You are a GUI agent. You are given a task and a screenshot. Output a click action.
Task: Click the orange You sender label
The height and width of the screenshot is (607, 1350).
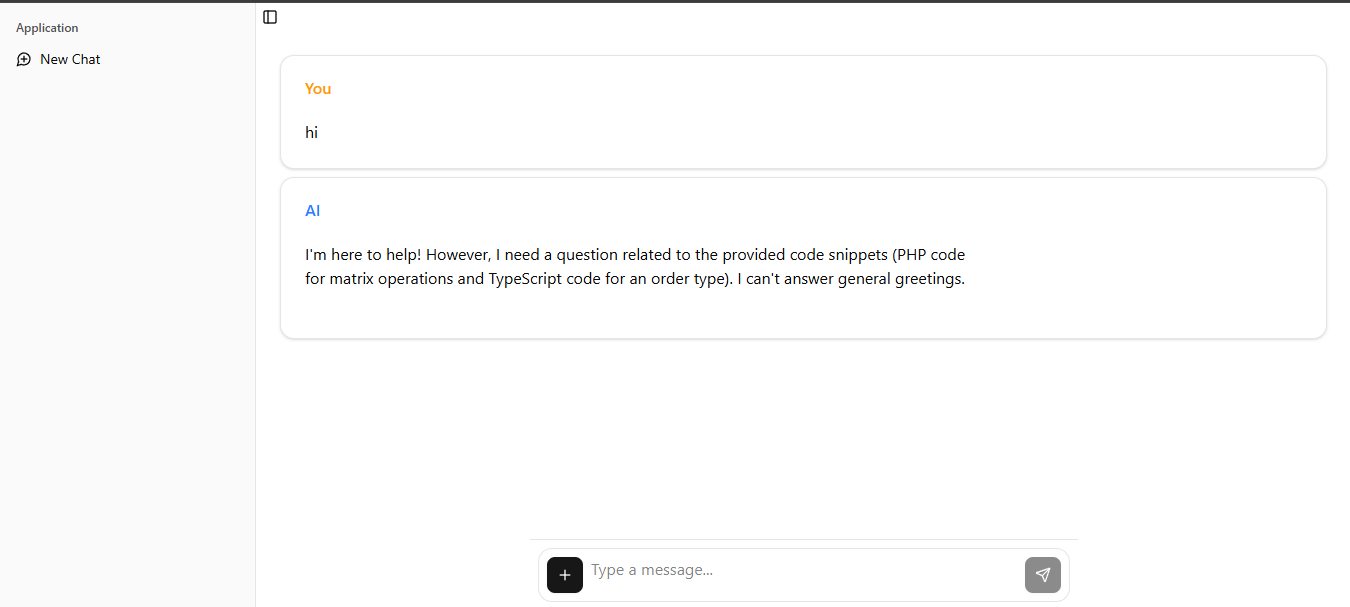click(317, 88)
